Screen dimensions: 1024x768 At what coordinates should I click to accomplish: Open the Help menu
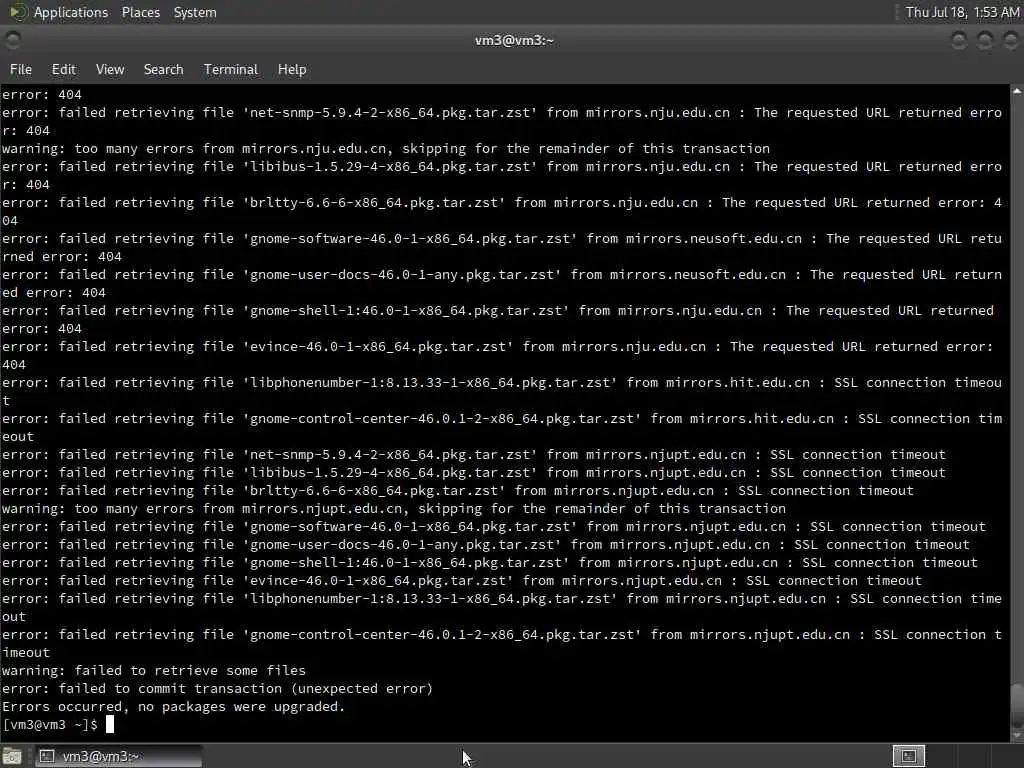coord(292,69)
